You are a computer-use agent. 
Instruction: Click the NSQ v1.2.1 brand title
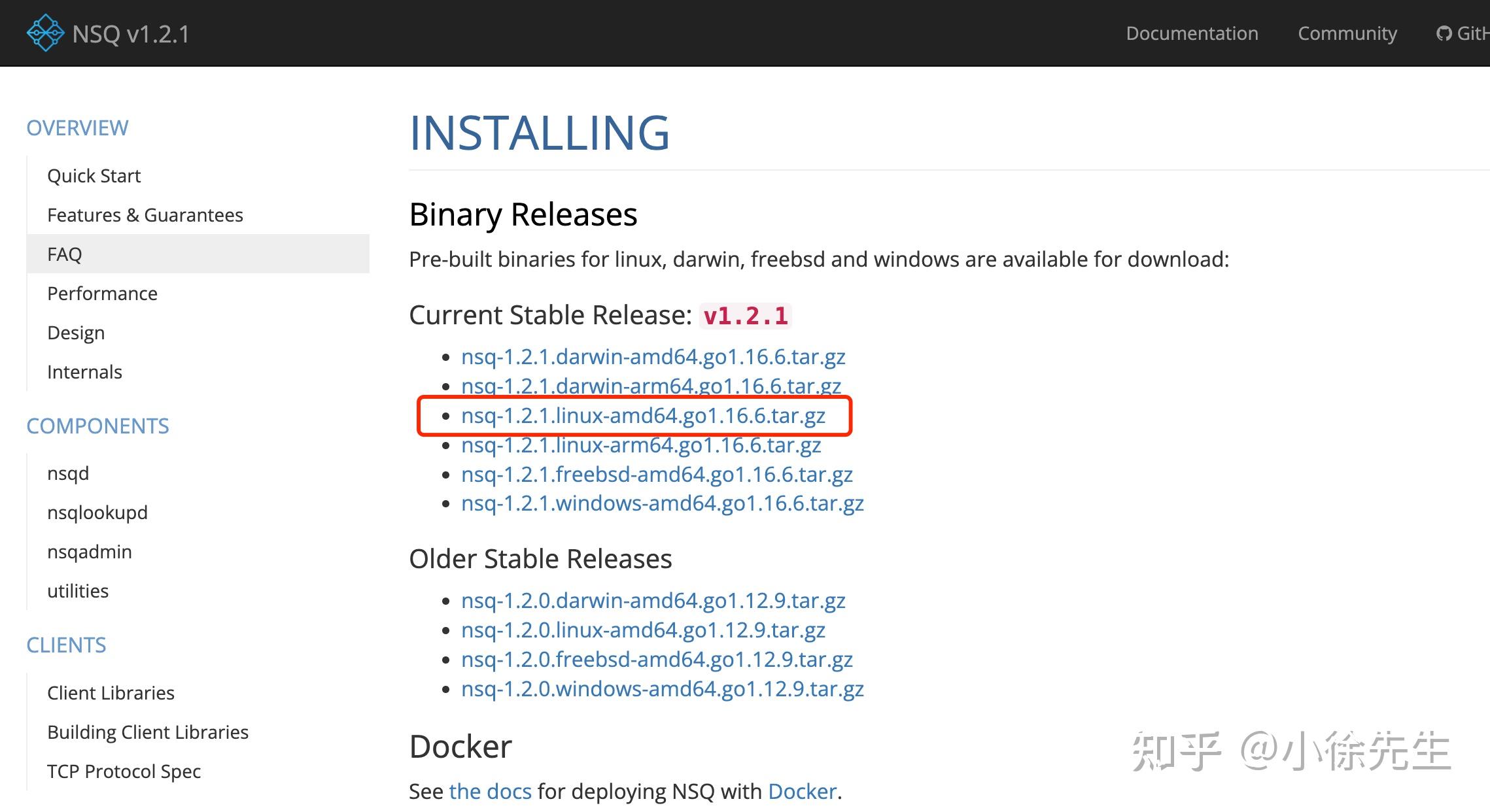click(131, 34)
